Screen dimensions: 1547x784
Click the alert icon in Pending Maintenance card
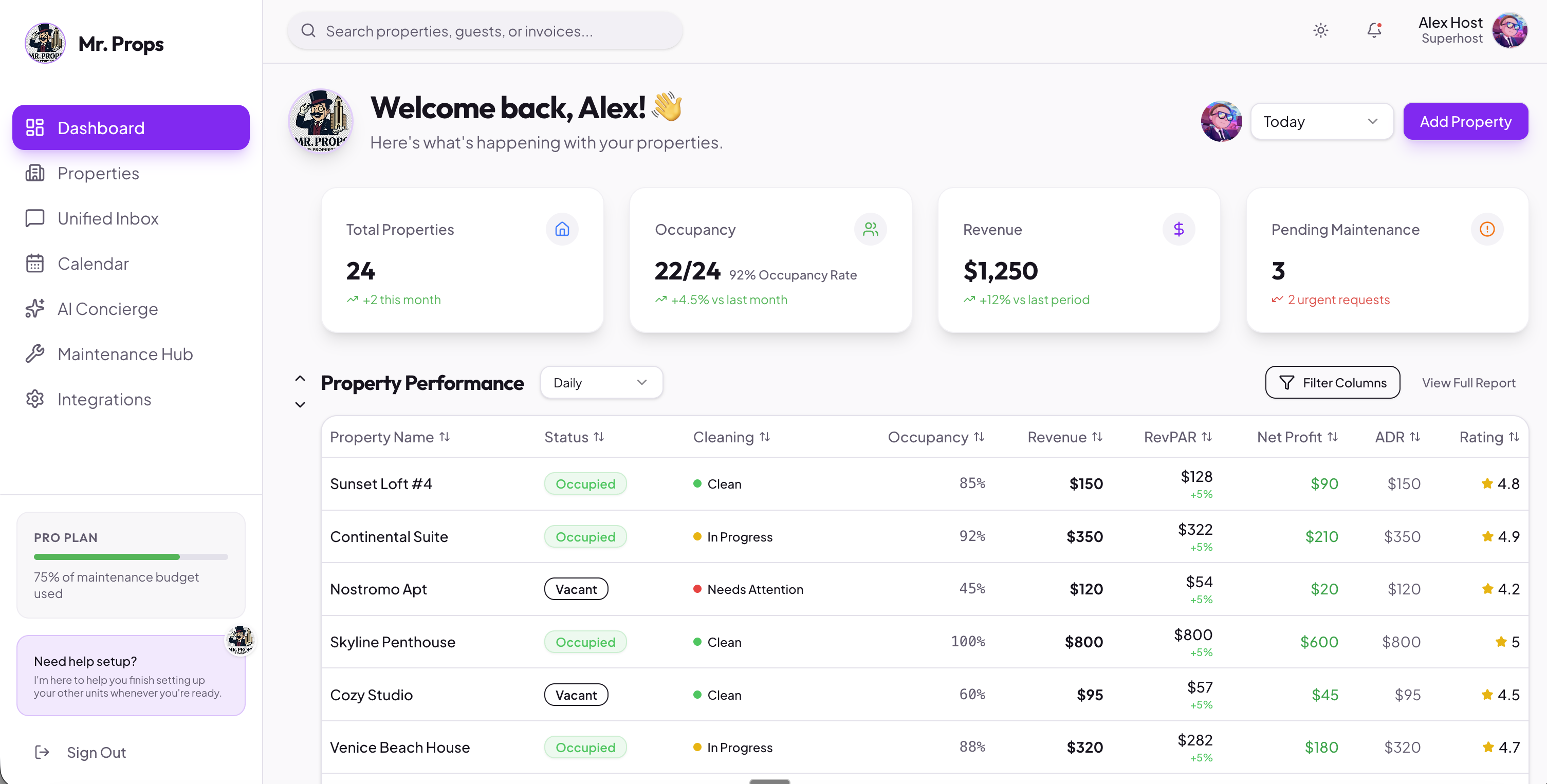pyautogui.click(x=1486, y=229)
